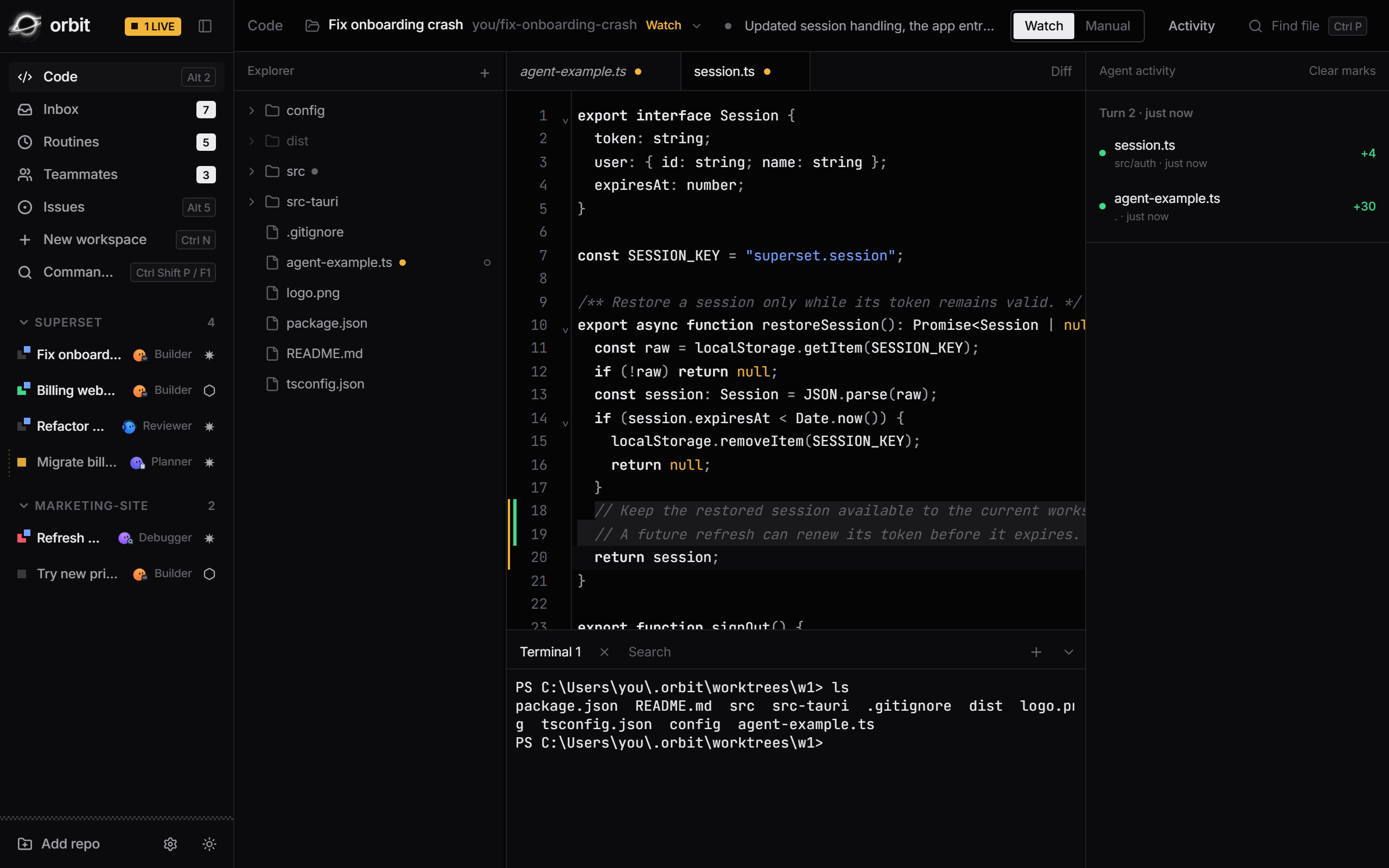Fold the Session interface at line 1
The width and height of the screenshot is (1389, 868).
(565, 120)
